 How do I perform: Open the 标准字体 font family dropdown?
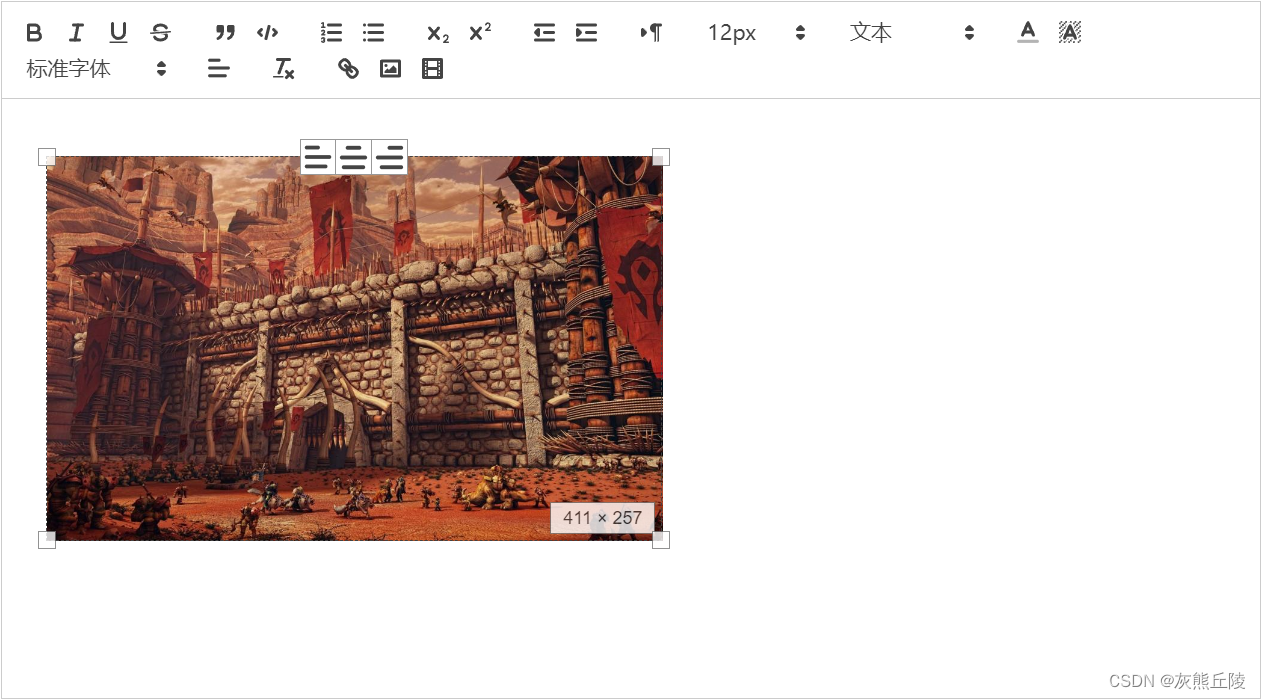tap(96, 69)
